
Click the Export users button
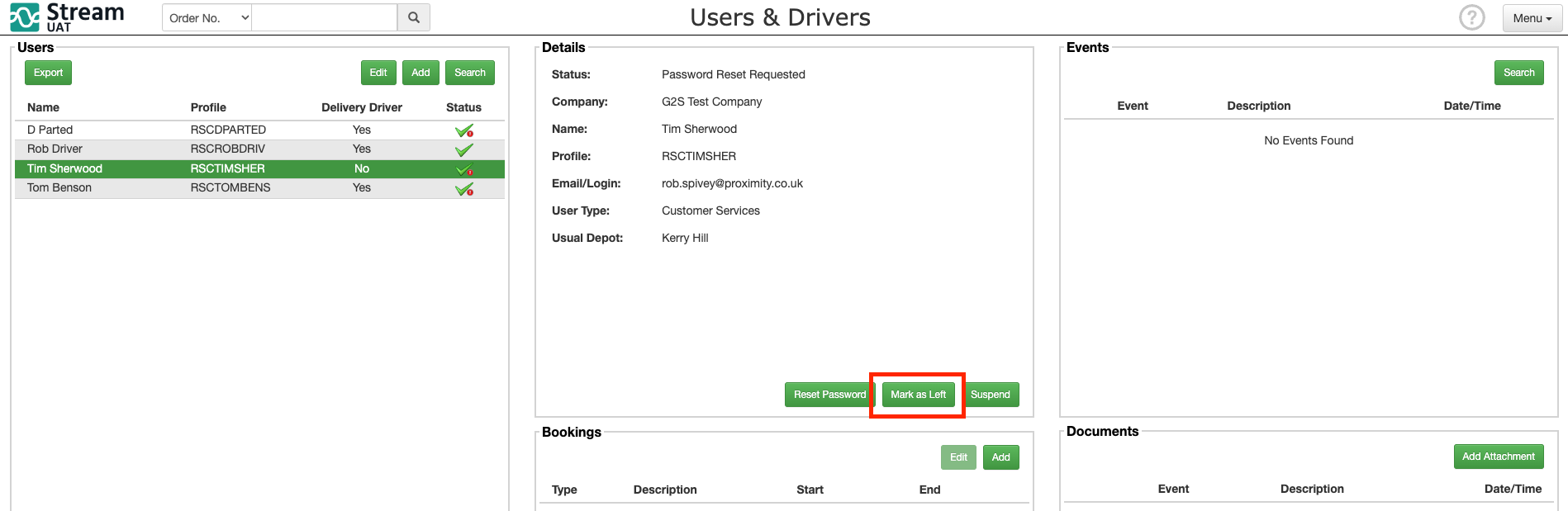(x=48, y=73)
